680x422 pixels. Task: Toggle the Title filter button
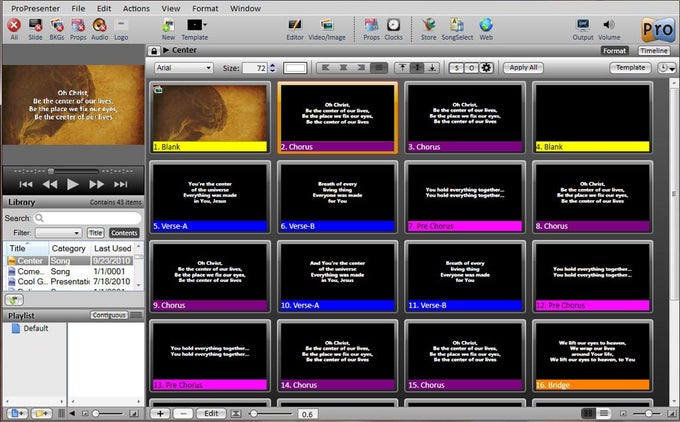pyautogui.click(x=95, y=232)
